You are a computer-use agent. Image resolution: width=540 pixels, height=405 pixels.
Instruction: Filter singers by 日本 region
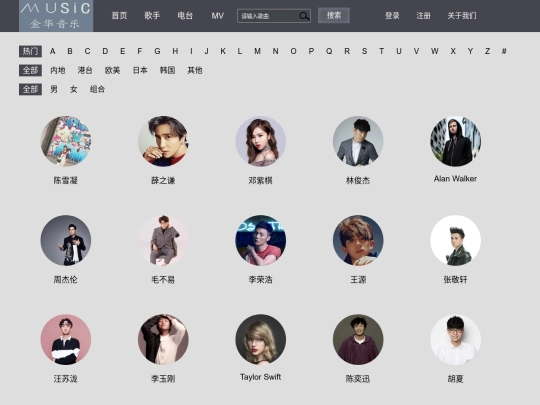[x=140, y=70]
